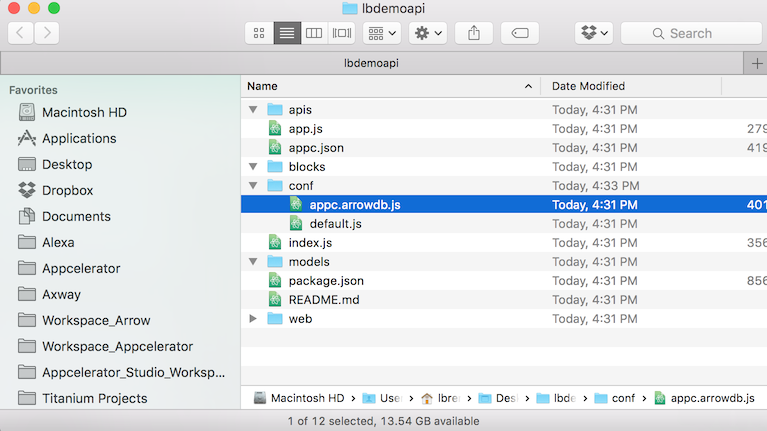Image resolution: width=767 pixels, height=431 pixels.
Task: Open the Dropbox toolbar menu
Action: pyautogui.click(x=594, y=33)
